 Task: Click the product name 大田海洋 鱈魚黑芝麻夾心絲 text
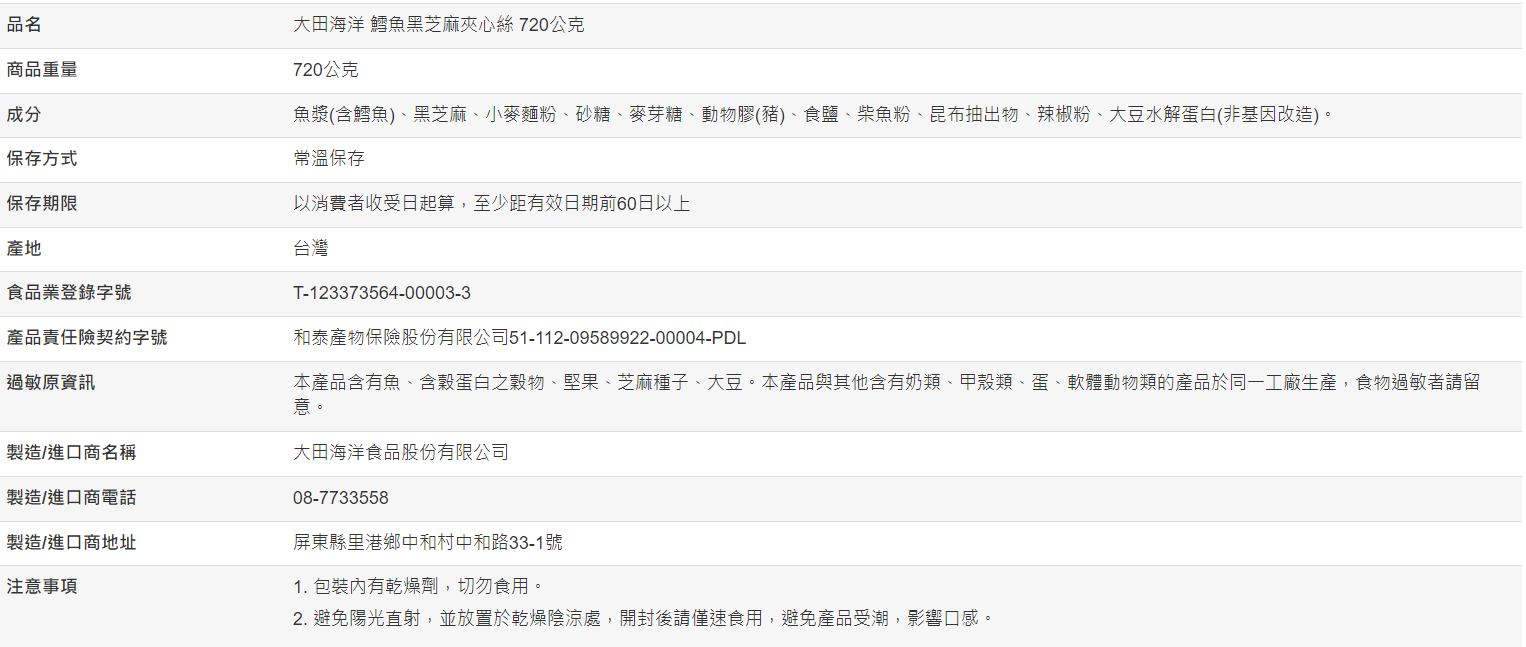click(438, 25)
